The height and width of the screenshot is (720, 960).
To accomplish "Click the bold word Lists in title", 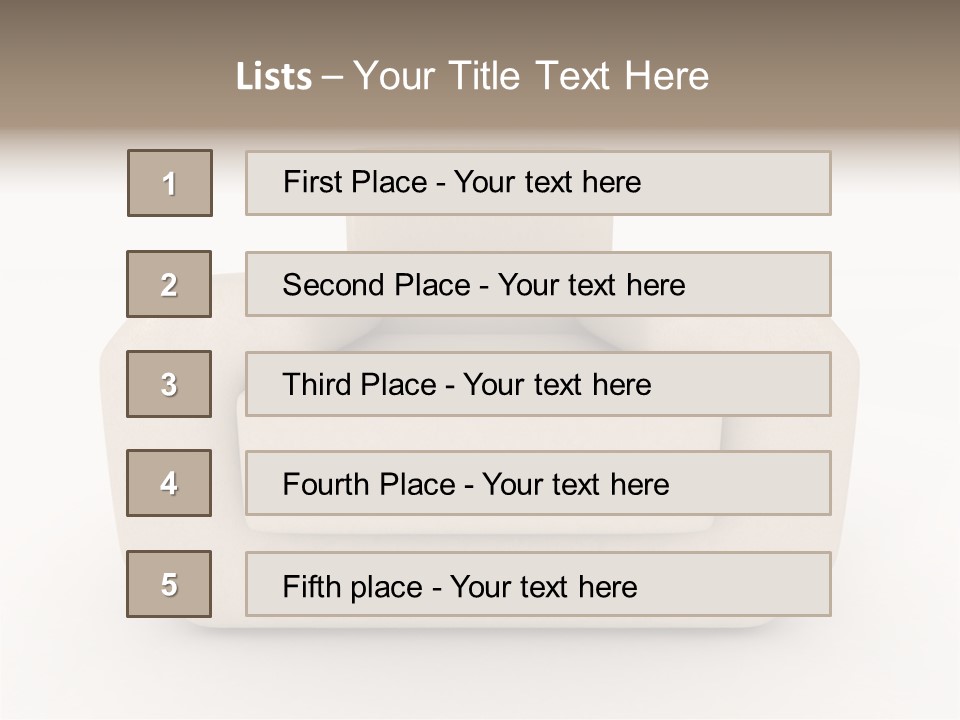I will [x=274, y=76].
